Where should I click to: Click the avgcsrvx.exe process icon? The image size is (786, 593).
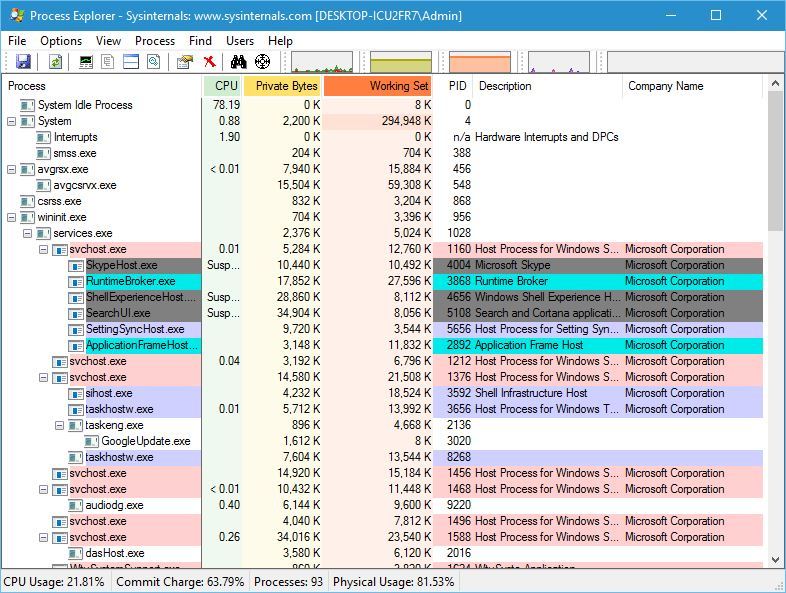click(44, 185)
